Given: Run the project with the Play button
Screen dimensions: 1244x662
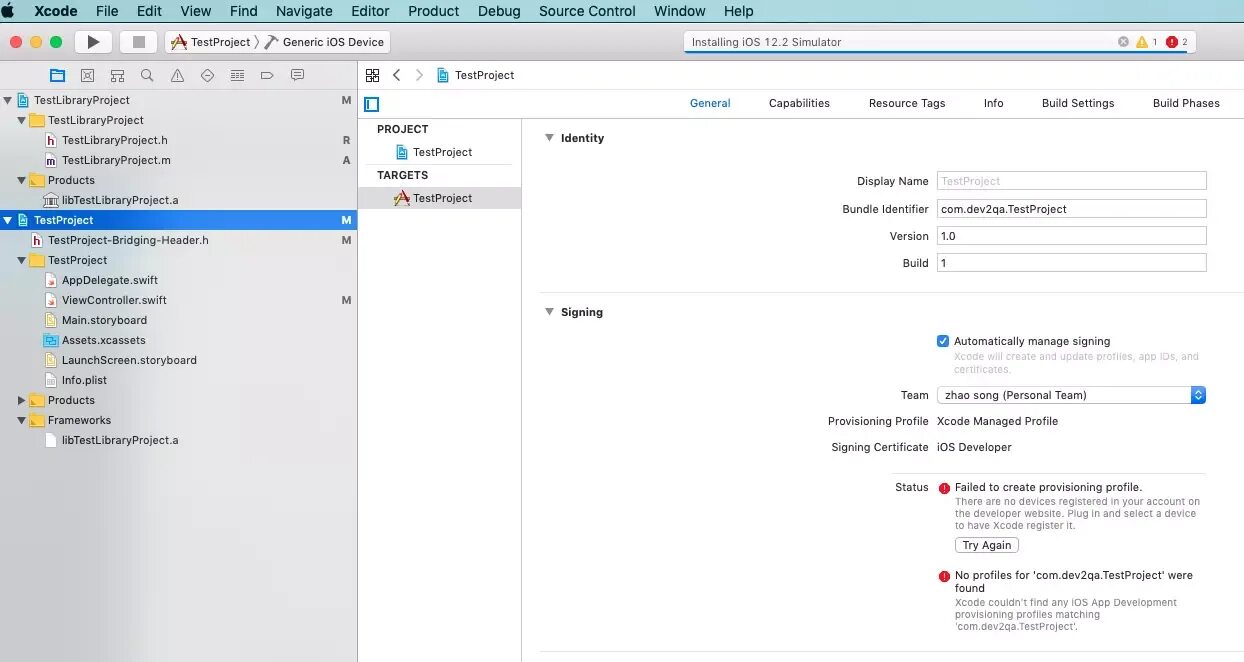Looking at the screenshot, I should (93, 42).
